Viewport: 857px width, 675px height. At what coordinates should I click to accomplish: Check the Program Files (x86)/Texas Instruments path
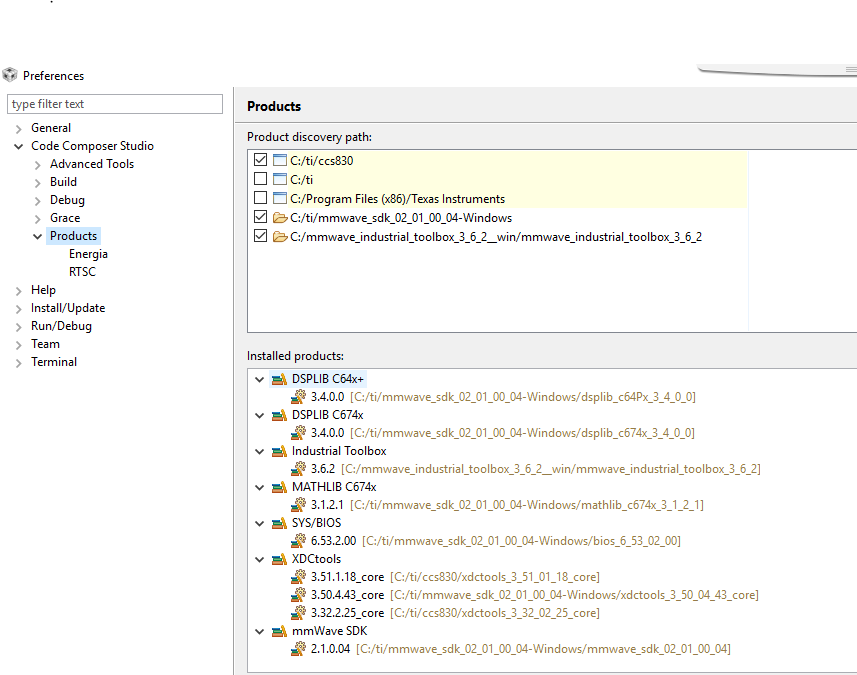click(x=261, y=198)
